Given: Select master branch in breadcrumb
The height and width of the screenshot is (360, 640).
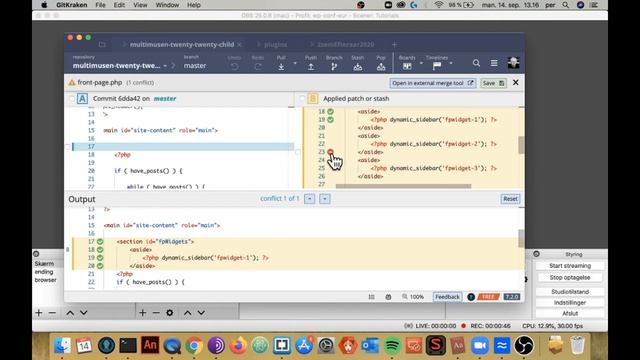Looking at the screenshot, I should tap(195, 65).
